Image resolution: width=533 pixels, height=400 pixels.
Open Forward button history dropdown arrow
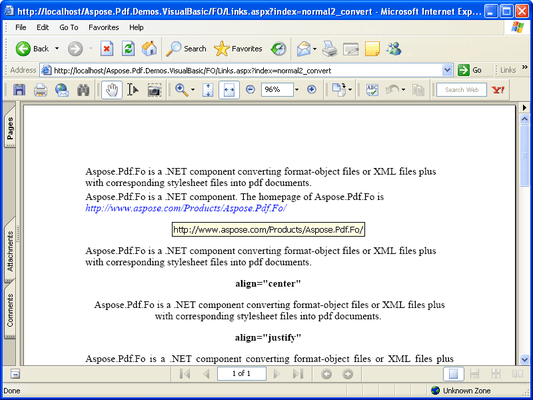[91, 49]
